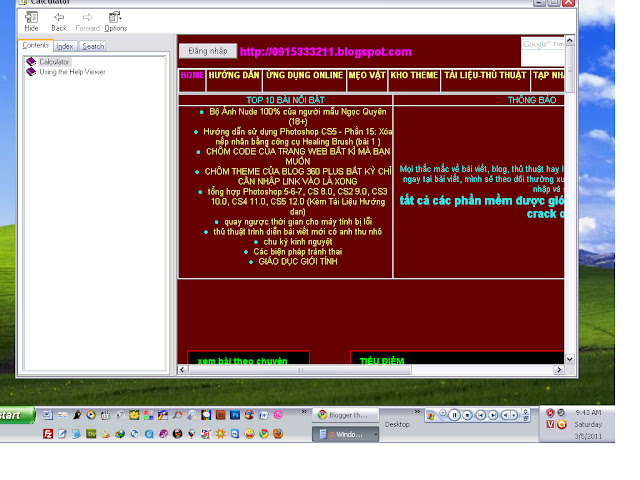Skip to previous track in taskbar player
The width and height of the screenshot is (640, 480).
(x=481, y=415)
